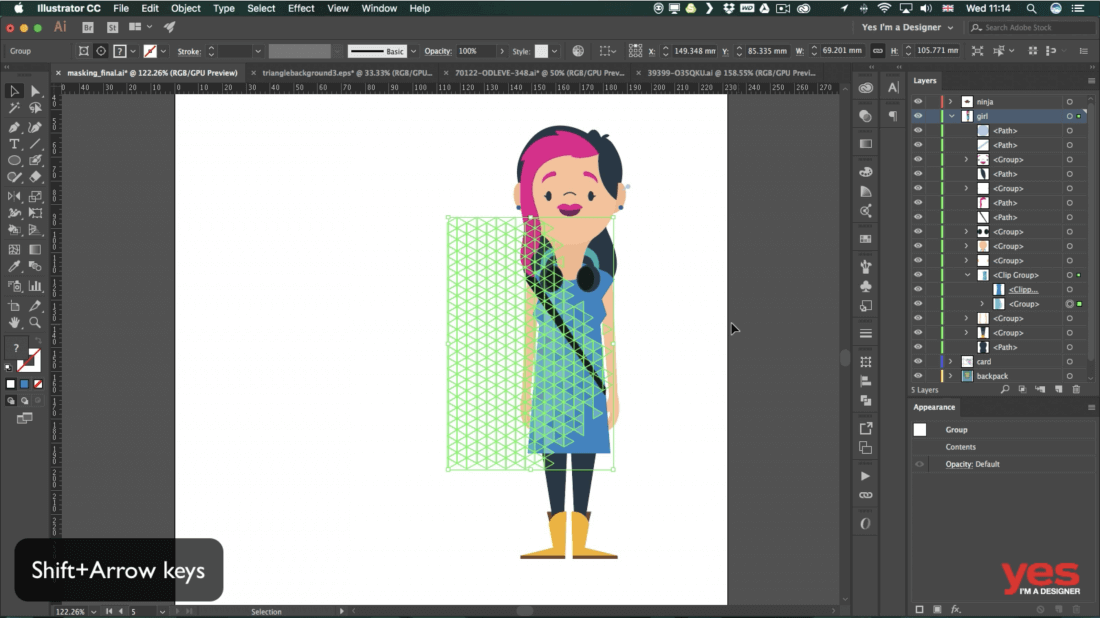Hide the backpack layer

click(x=918, y=376)
